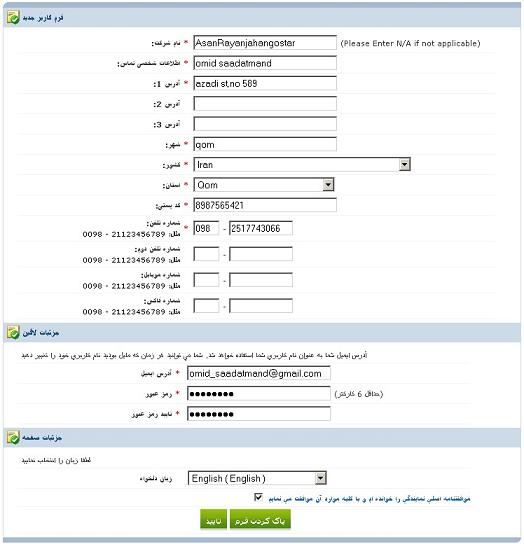Viewport: 524px width, 544px height.
Task: Click the green submit button
Action: [213, 520]
